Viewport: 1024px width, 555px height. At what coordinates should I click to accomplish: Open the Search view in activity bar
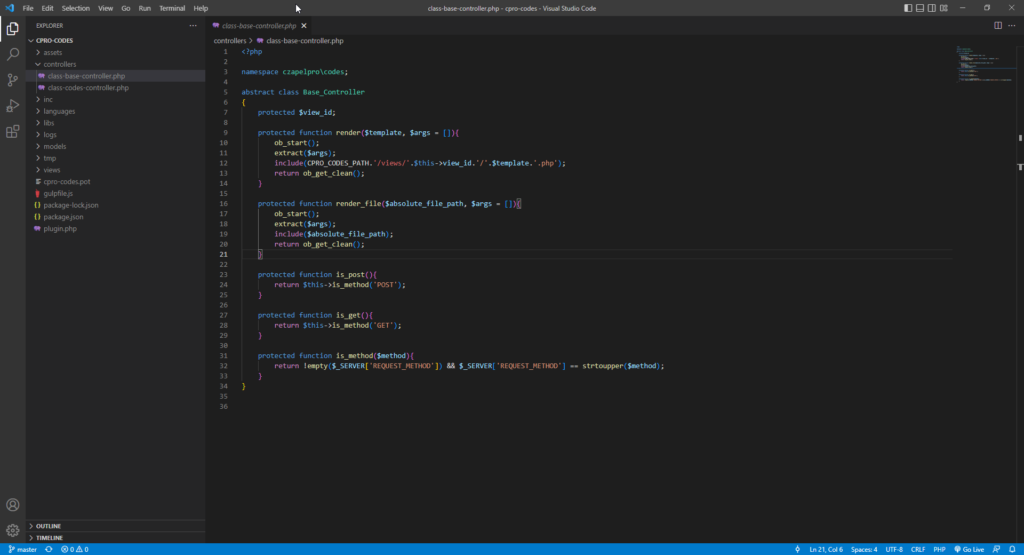pyautogui.click(x=12, y=54)
